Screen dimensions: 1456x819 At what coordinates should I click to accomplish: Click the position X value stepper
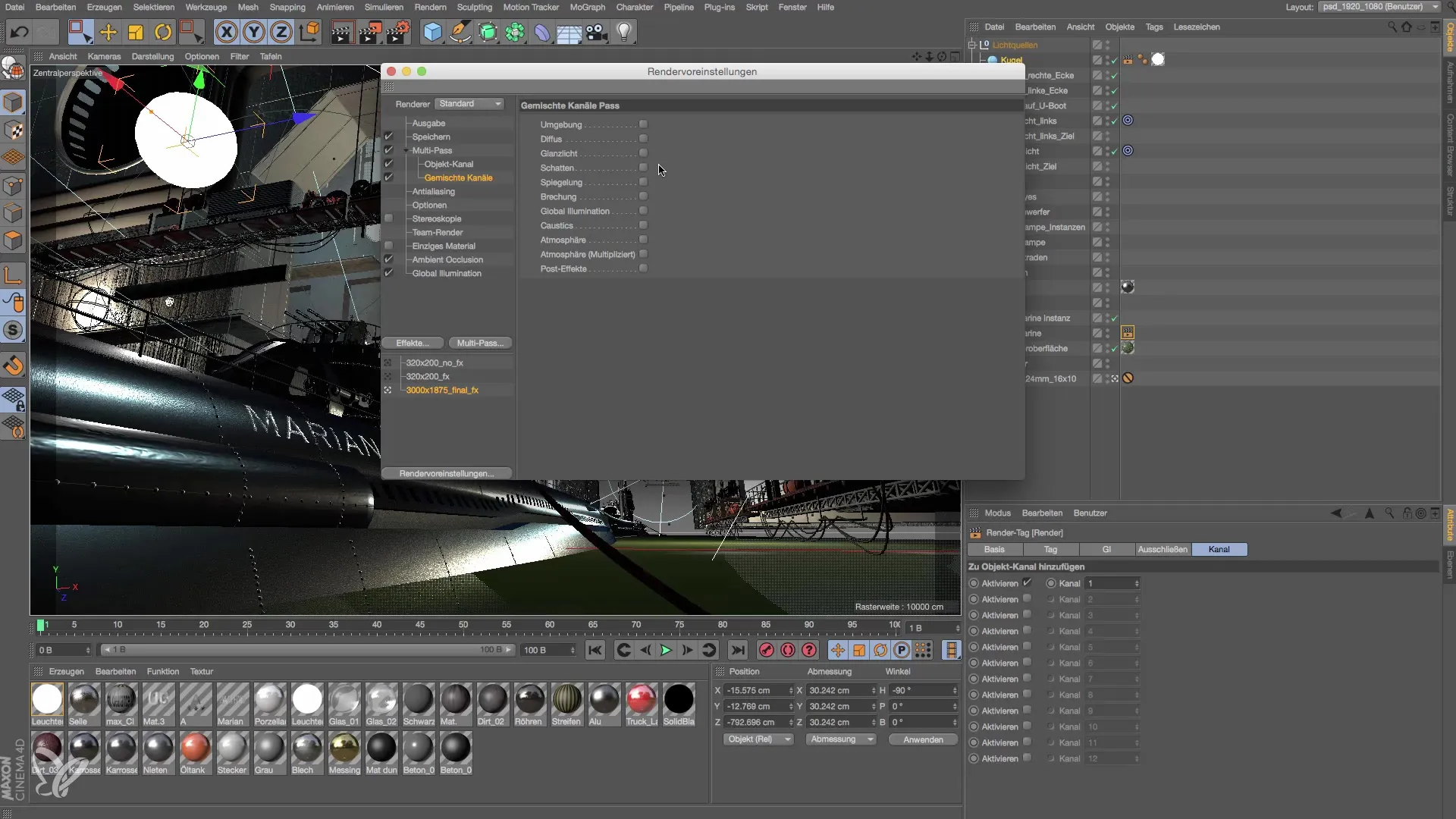791,691
